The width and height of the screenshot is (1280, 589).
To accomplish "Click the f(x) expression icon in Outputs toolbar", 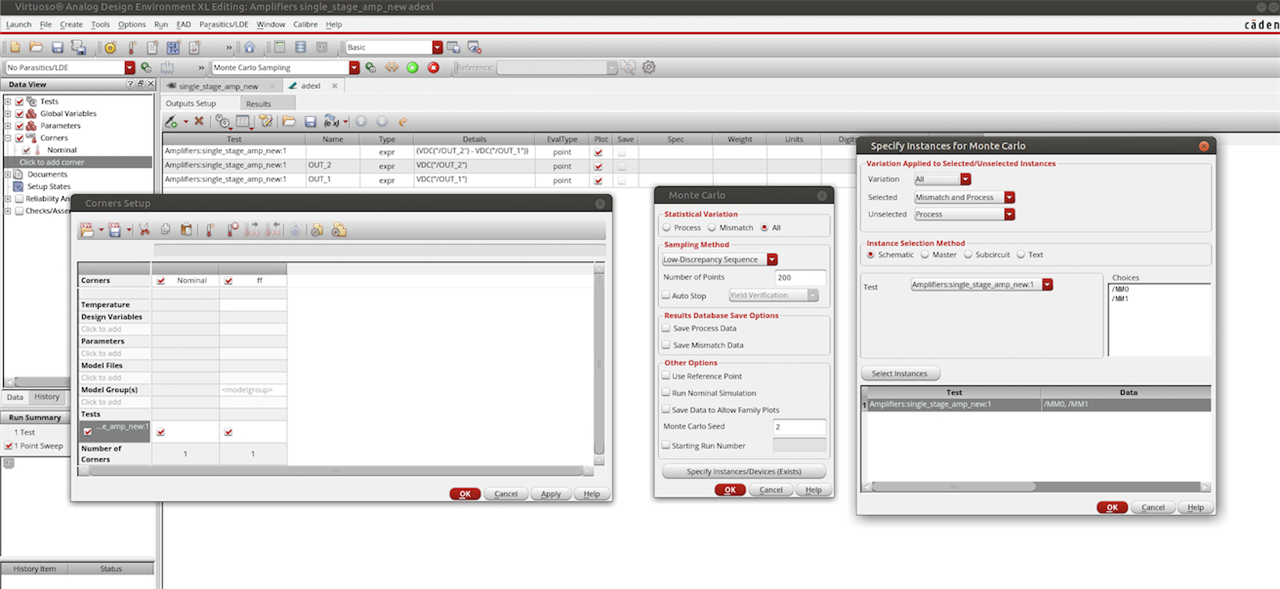I will 331,121.
